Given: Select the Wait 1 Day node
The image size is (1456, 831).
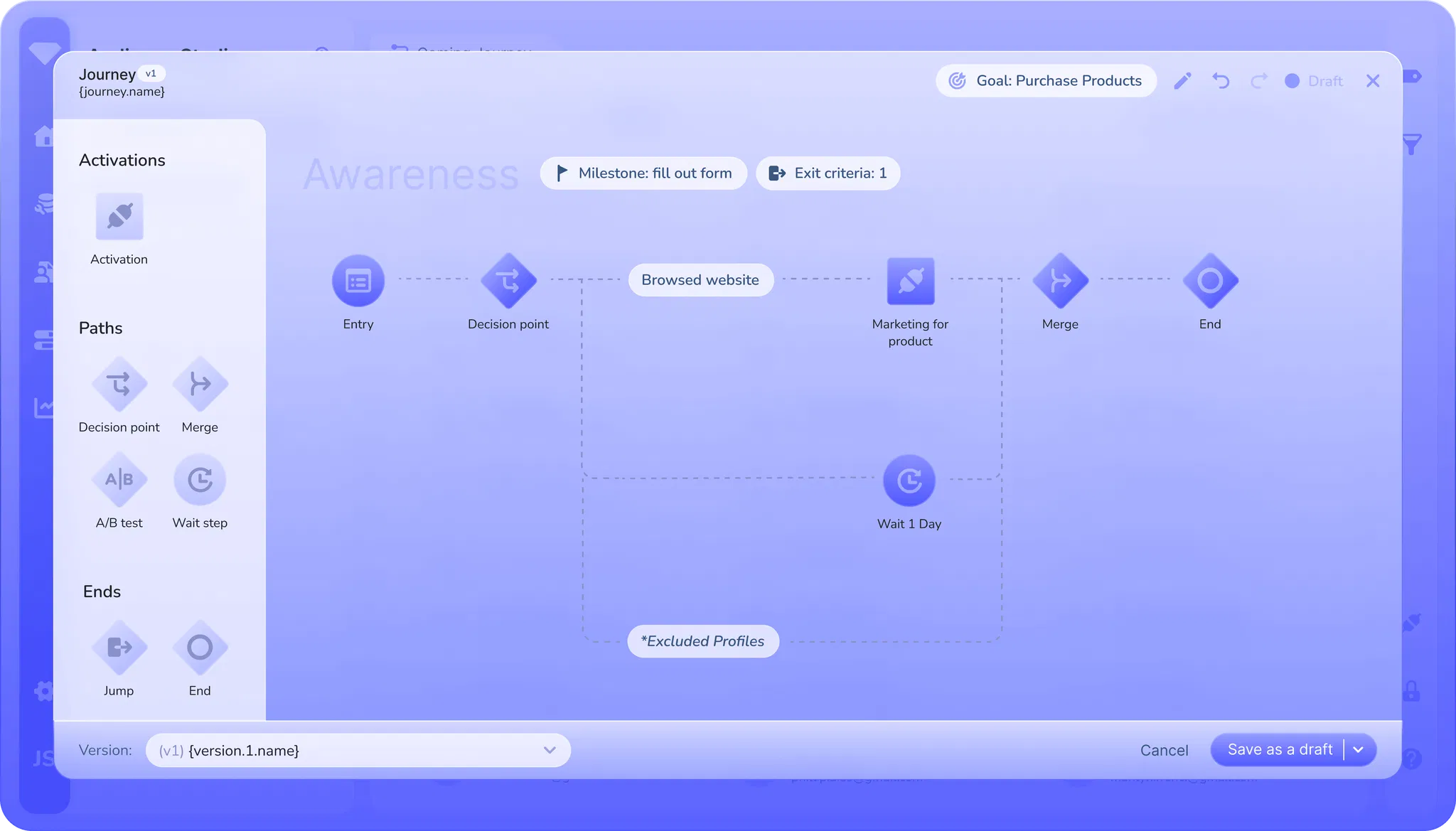Looking at the screenshot, I should tap(909, 481).
